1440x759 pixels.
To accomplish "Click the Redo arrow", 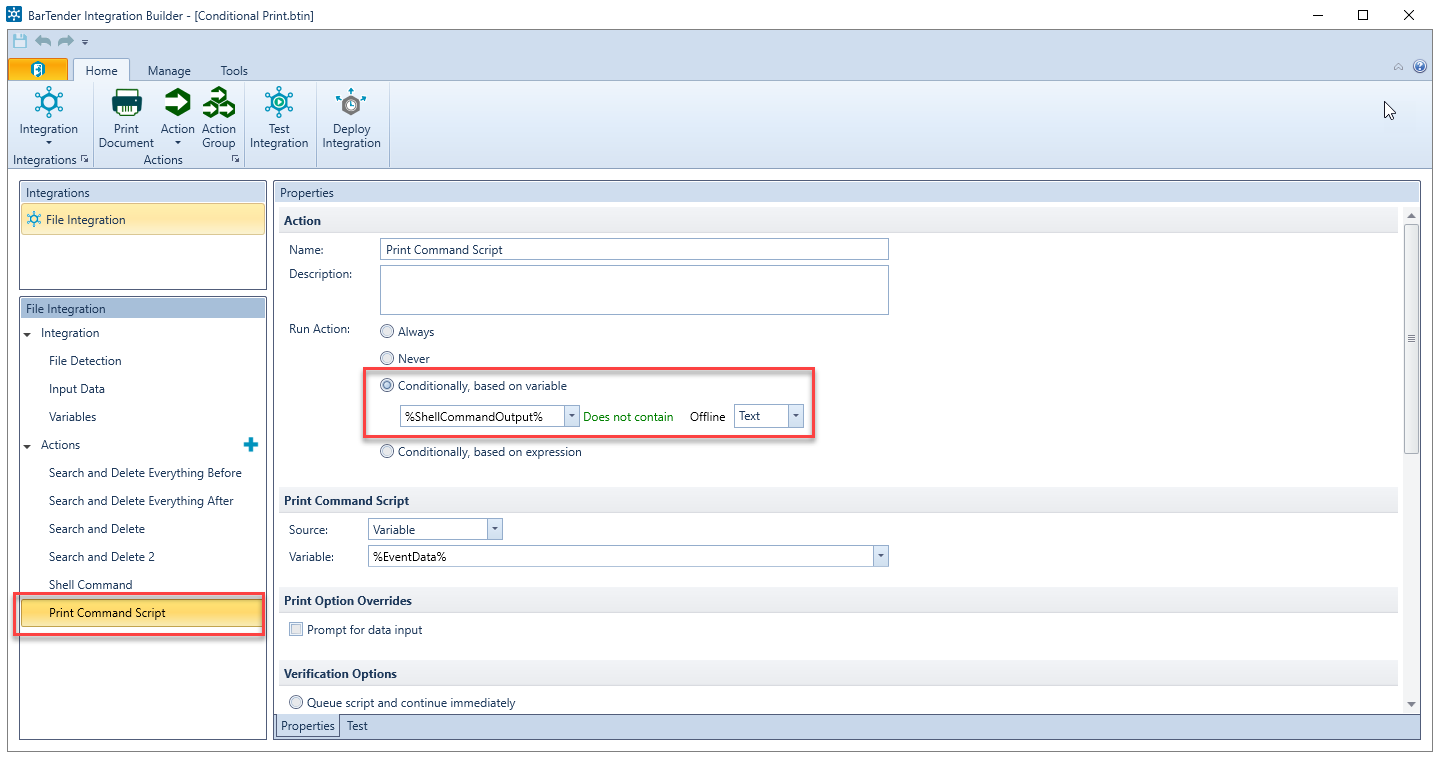I will [x=65, y=41].
